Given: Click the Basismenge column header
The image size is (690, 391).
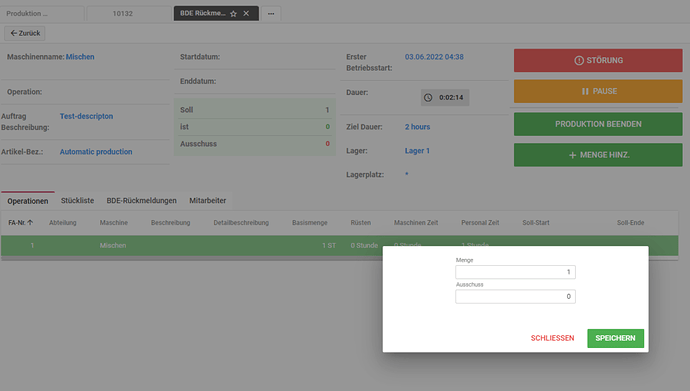Looking at the screenshot, I should [310, 223].
